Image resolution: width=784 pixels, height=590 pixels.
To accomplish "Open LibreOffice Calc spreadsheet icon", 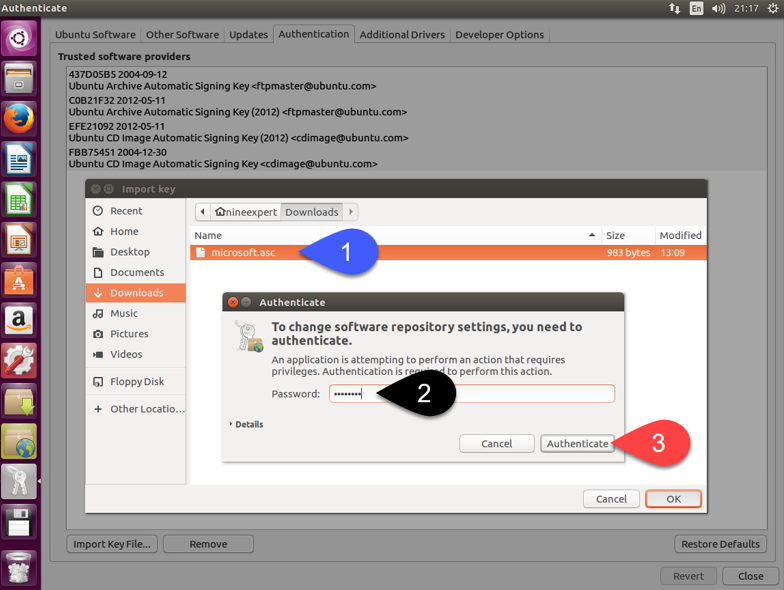I will pyautogui.click(x=19, y=200).
